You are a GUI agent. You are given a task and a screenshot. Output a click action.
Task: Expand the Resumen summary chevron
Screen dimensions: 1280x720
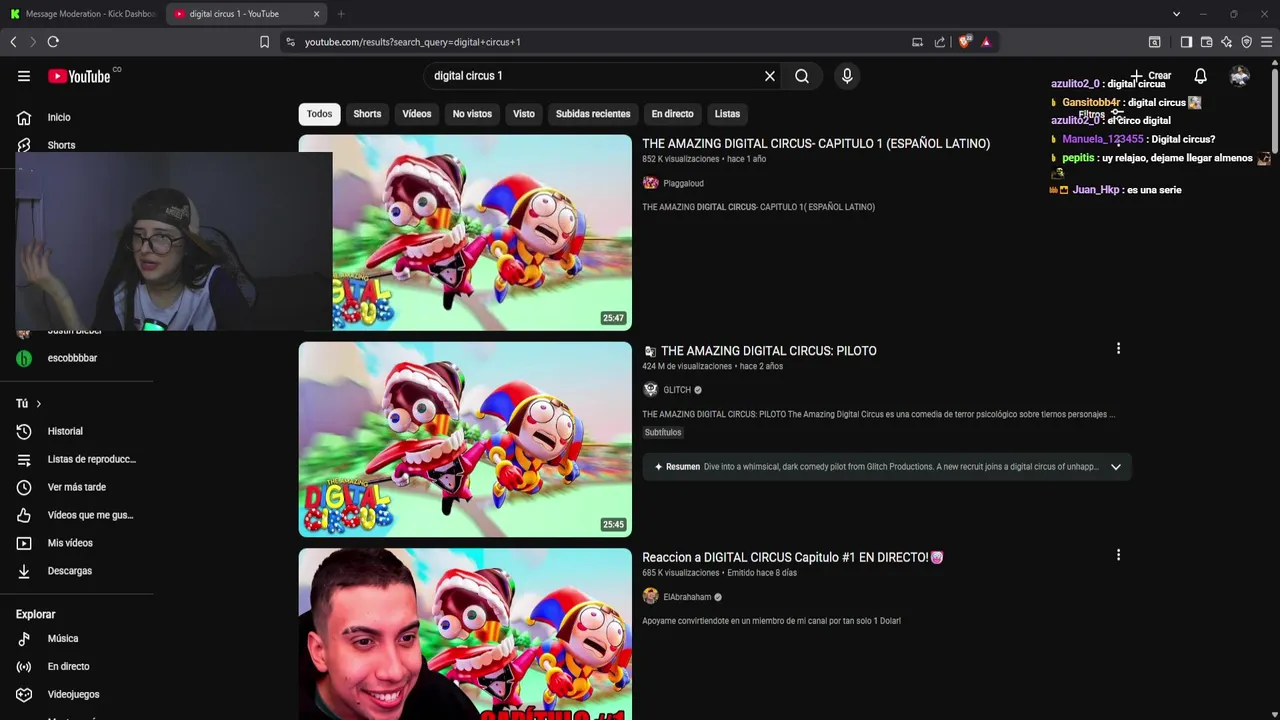click(1116, 467)
